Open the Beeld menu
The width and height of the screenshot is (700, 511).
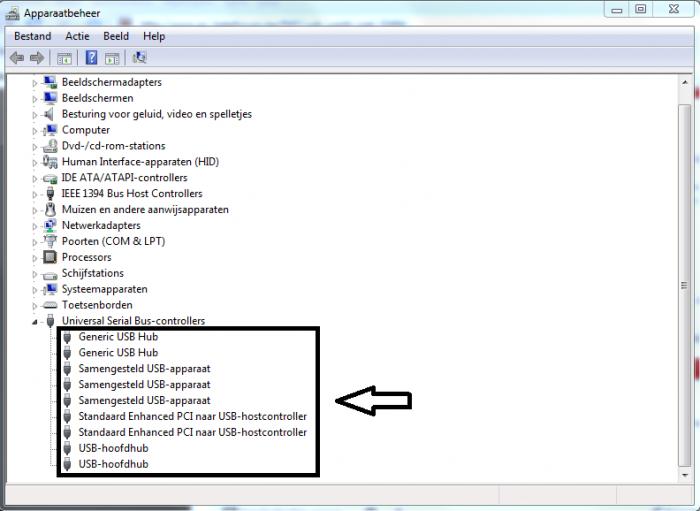pyautogui.click(x=116, y=36)
